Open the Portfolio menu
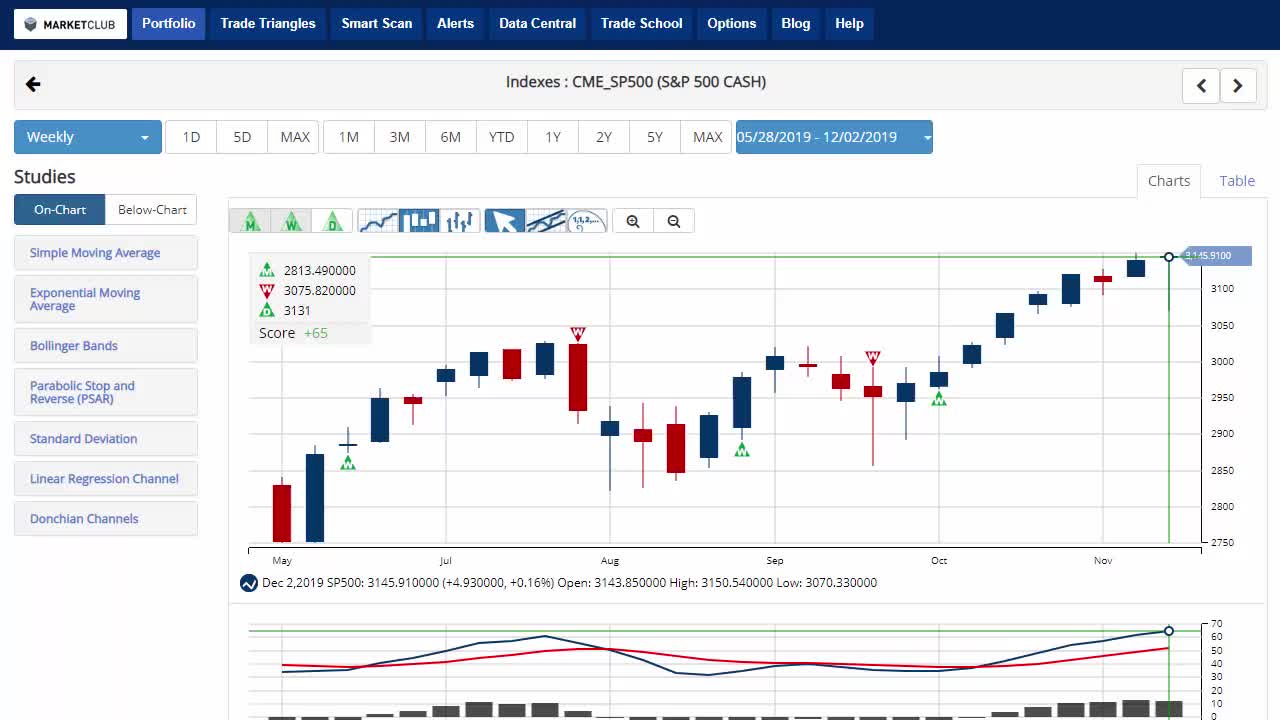The width and height of the screenshot is (1280, 720). (x=169, y=24)
